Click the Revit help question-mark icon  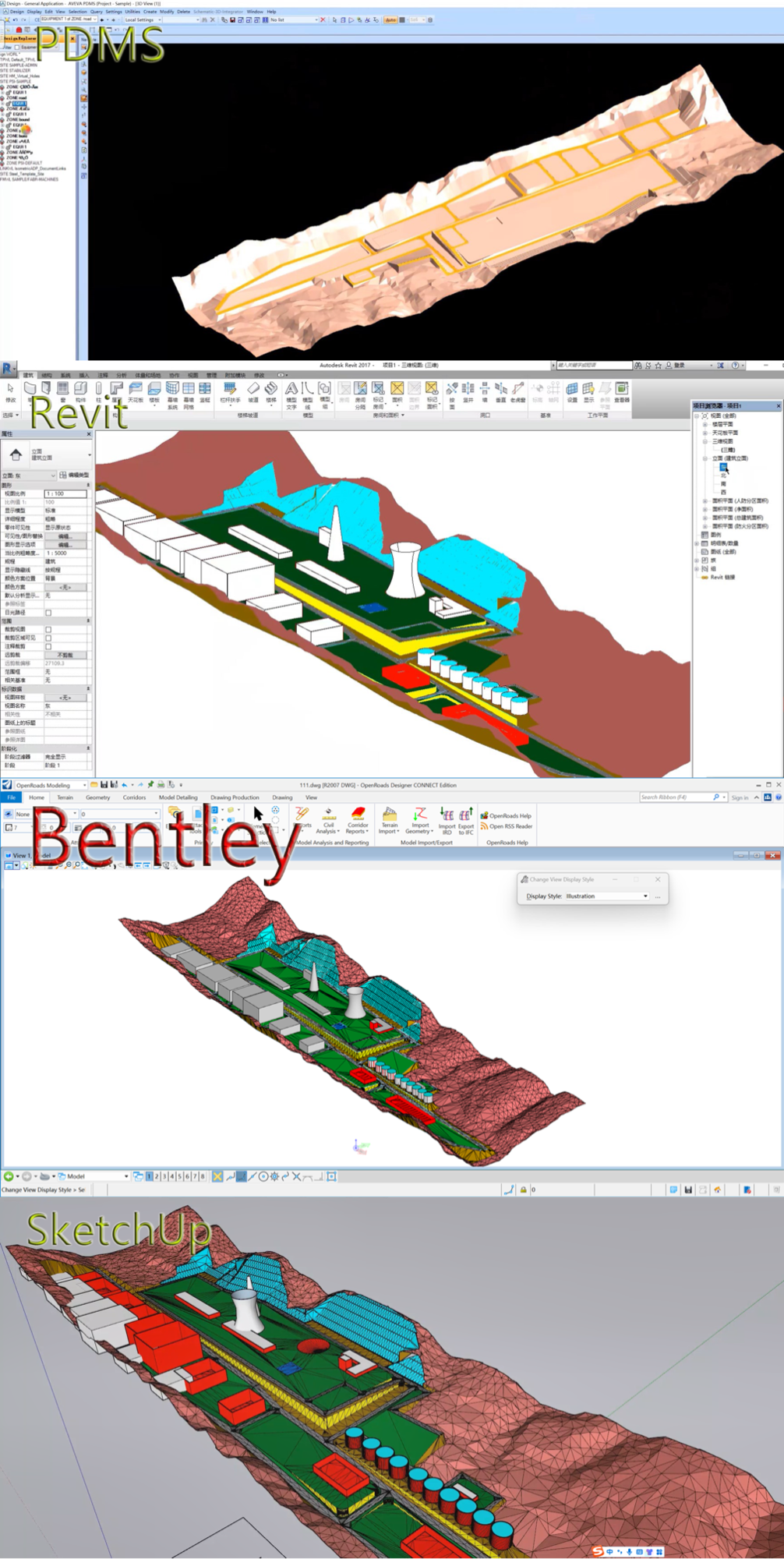click(x=735, y=365)
